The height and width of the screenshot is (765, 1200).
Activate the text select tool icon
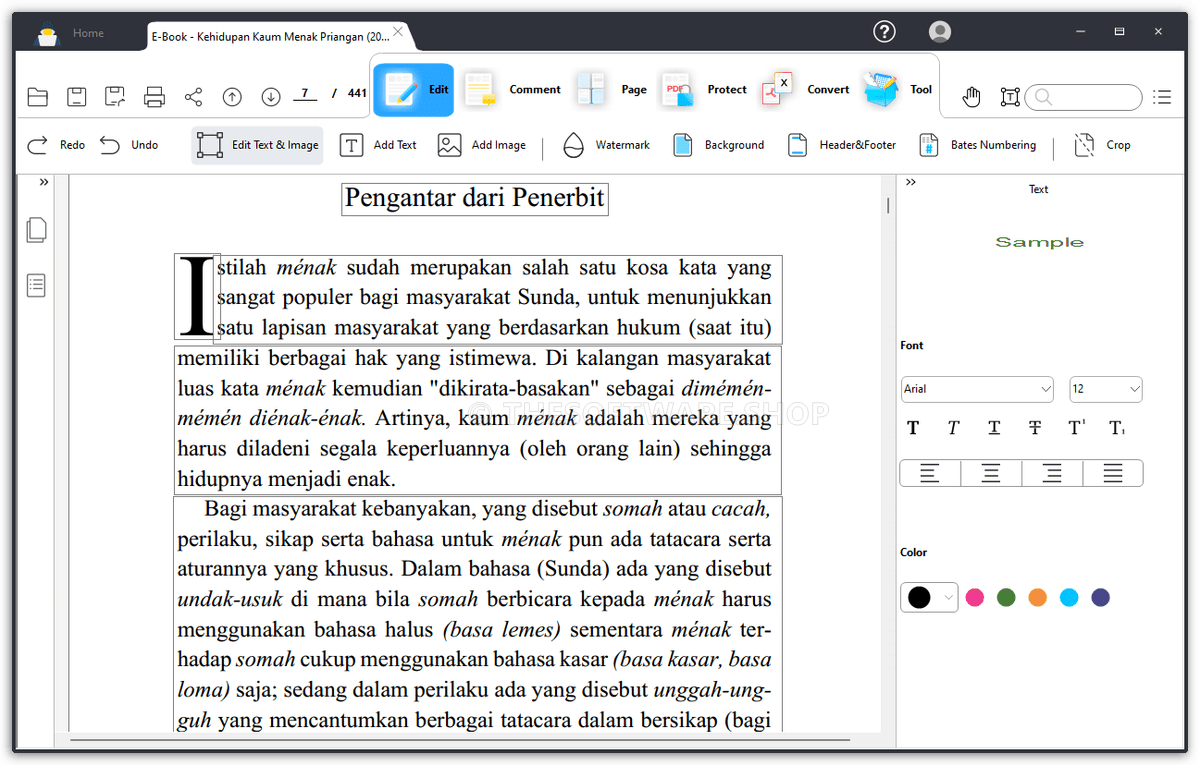coord(1010,97)
